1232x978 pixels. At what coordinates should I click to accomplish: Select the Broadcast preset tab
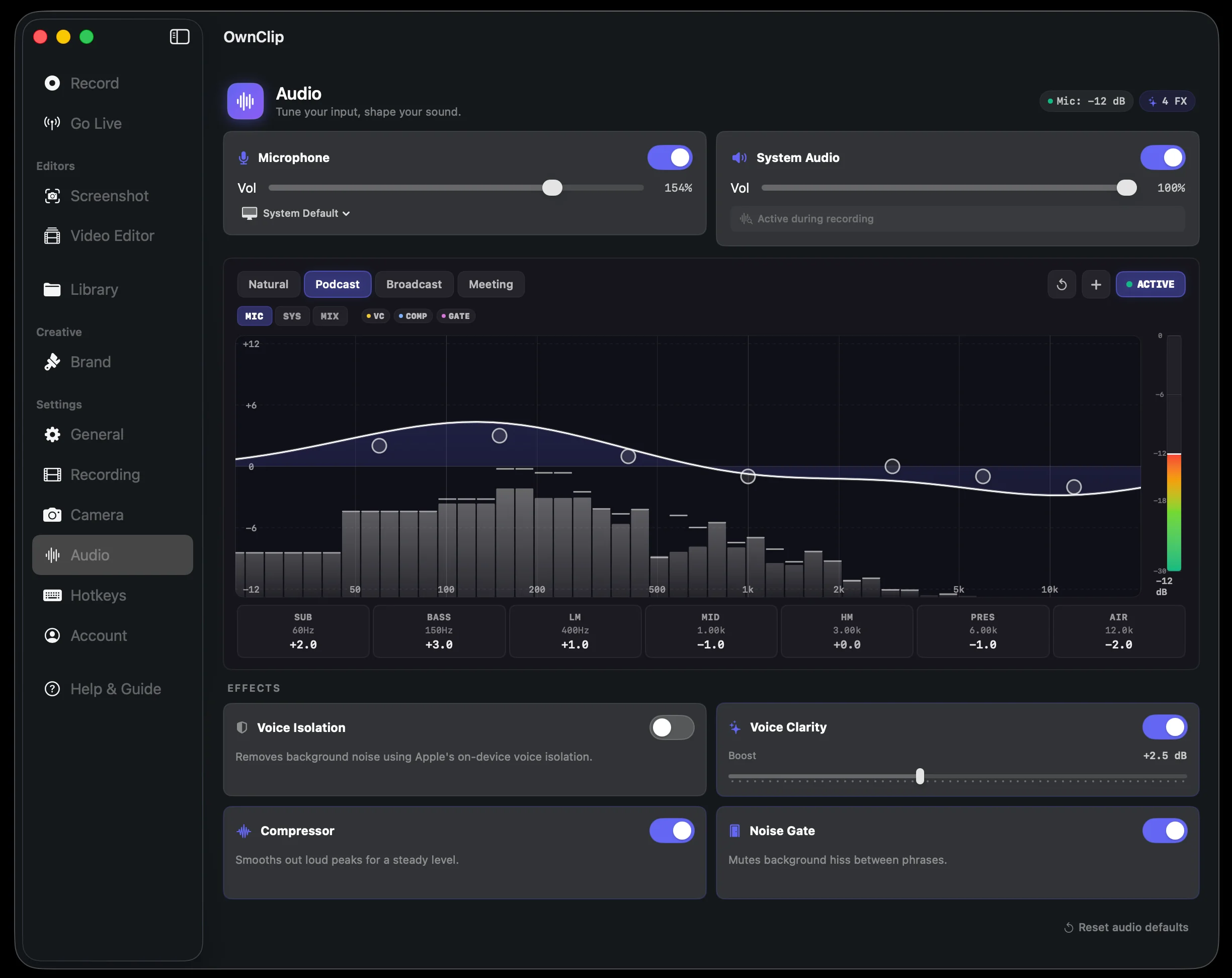click(x=414, y=284)
